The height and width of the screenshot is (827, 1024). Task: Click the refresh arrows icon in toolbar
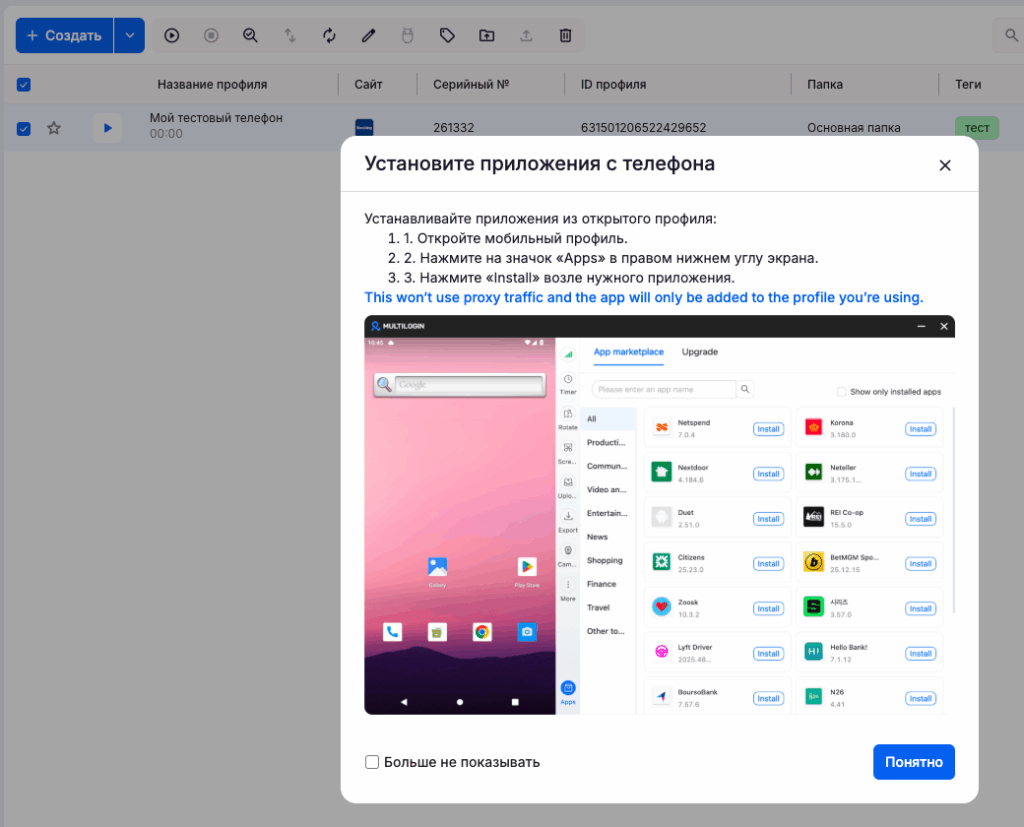(329, 35)
